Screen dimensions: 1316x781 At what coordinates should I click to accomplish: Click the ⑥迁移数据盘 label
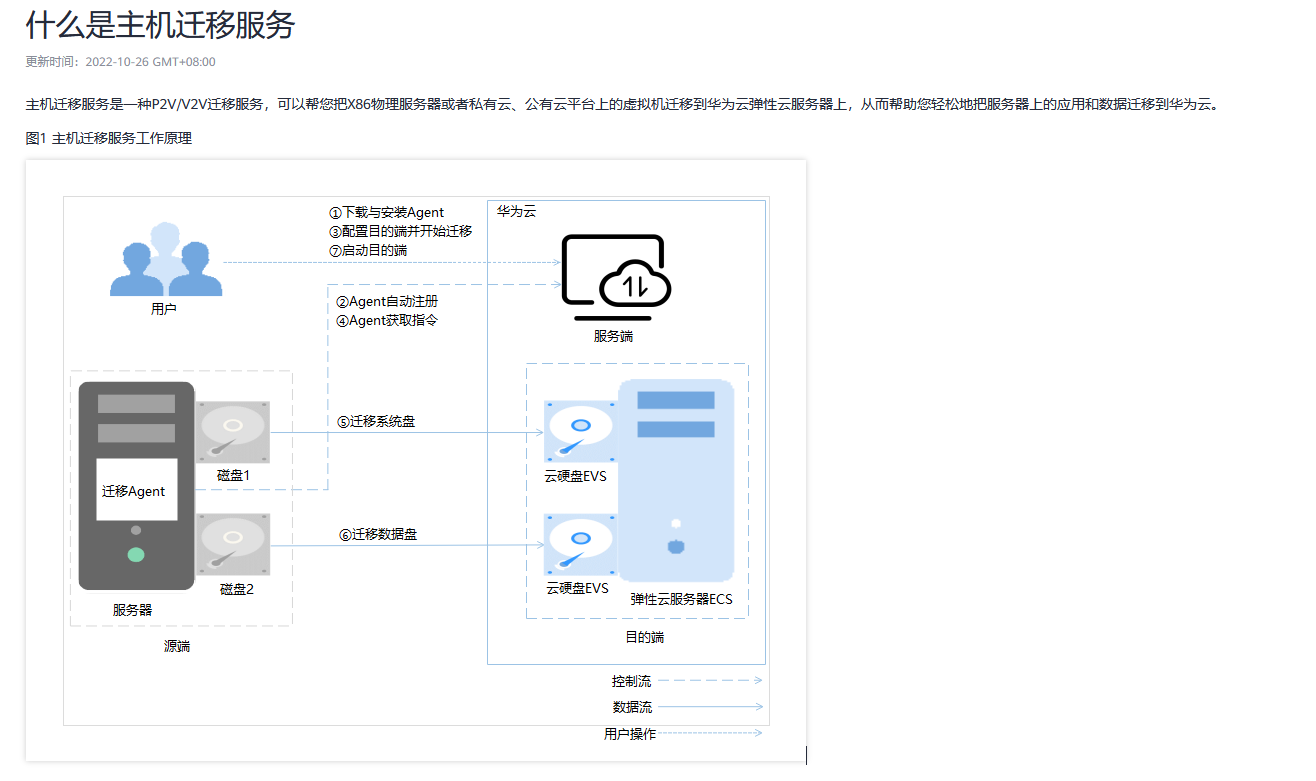click(378, 535)
